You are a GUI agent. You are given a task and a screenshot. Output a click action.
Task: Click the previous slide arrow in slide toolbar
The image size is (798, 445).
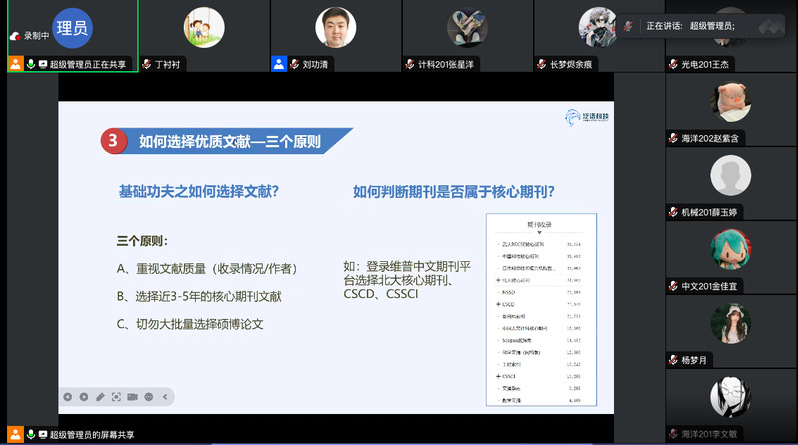tap(68, 397)
